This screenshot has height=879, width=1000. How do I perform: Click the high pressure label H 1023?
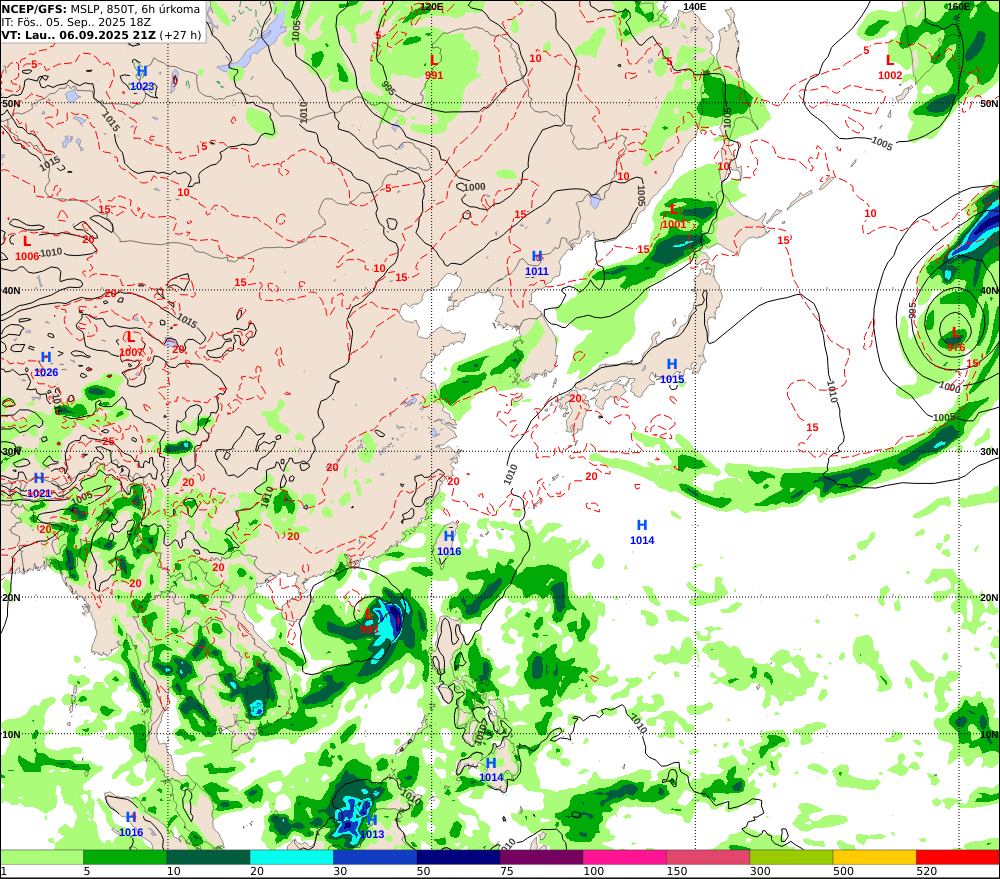142,78
